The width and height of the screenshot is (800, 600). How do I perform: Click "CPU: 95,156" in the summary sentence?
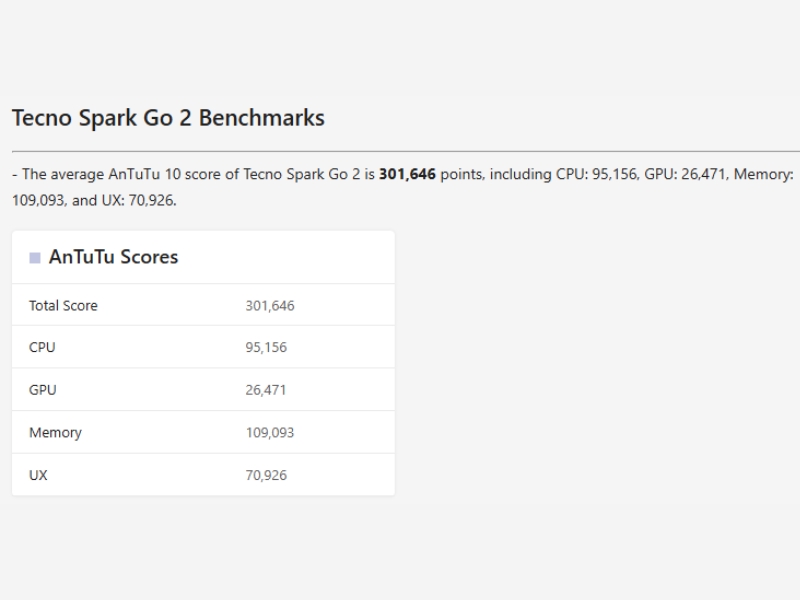coord(596,174)
